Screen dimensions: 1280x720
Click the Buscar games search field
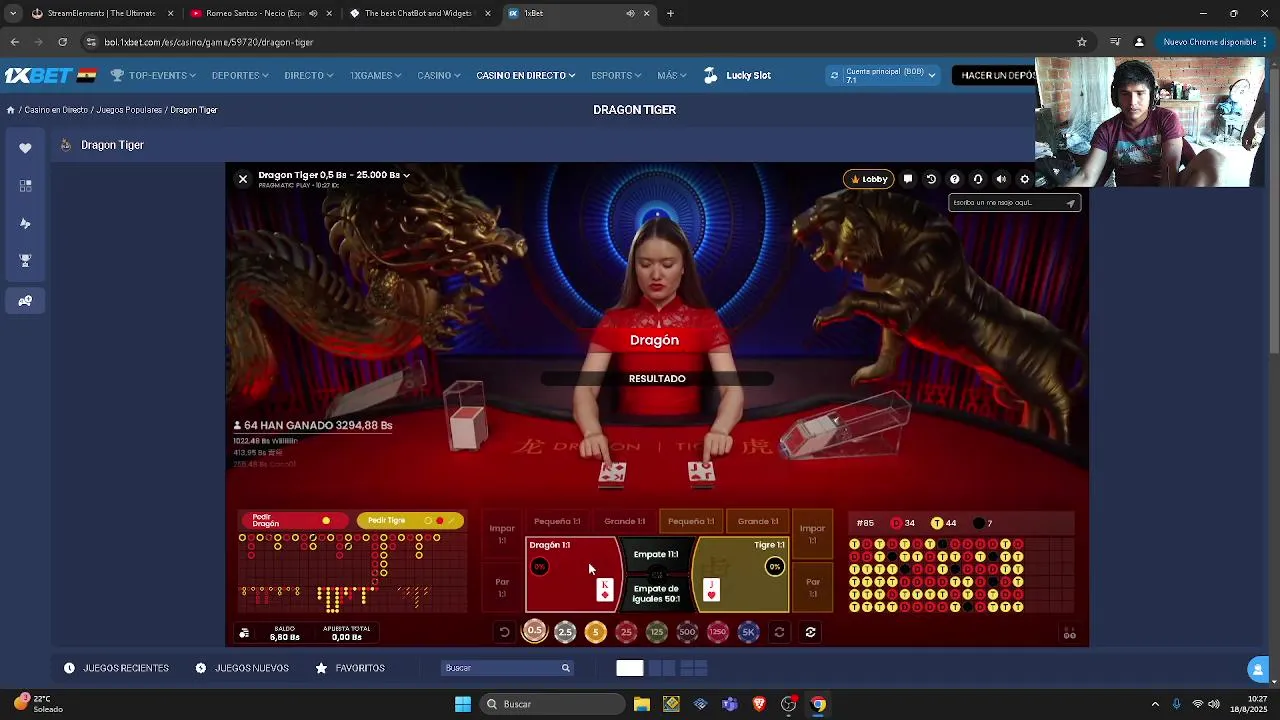click(x=507, y=668)
